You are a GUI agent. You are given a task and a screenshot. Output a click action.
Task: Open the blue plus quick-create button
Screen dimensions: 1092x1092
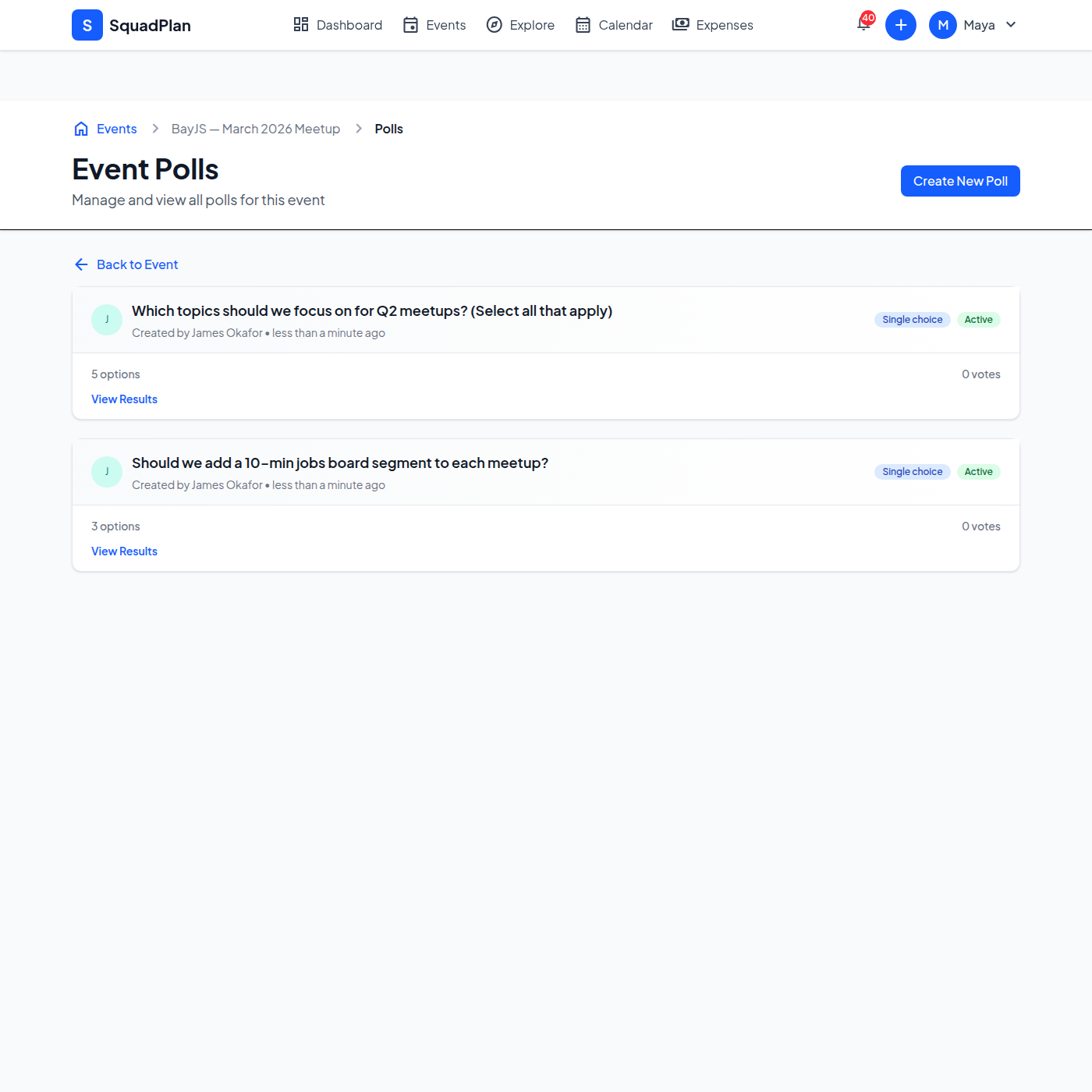pos(901,24)
